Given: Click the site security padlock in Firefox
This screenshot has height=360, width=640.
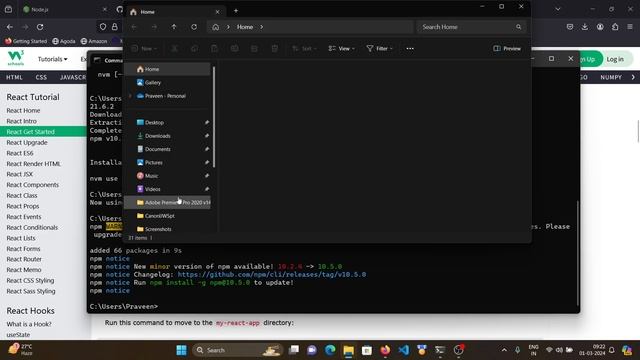Looking at the screenshot, I should pos(115,27).
